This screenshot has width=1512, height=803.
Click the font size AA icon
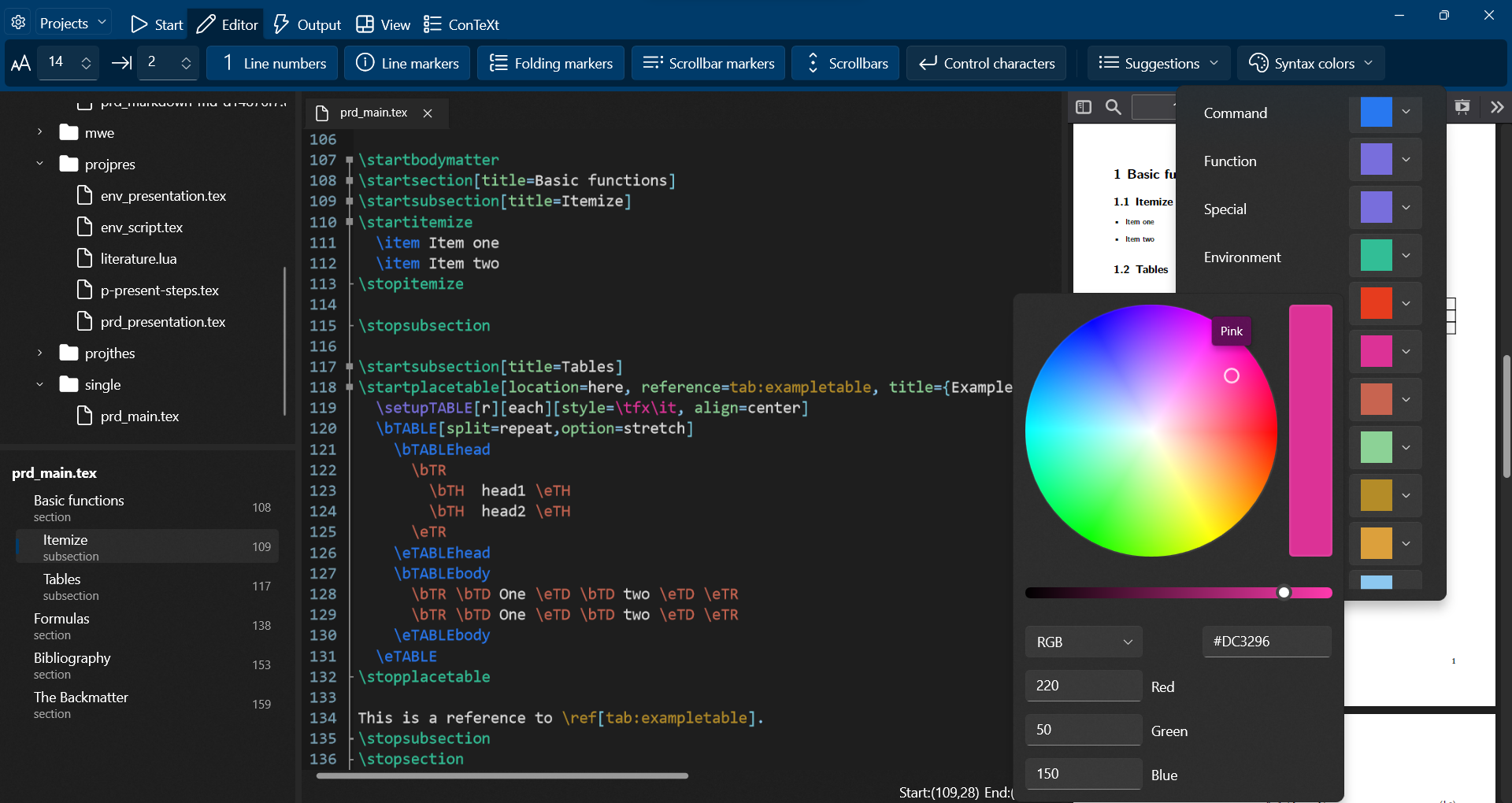point(20,63)
